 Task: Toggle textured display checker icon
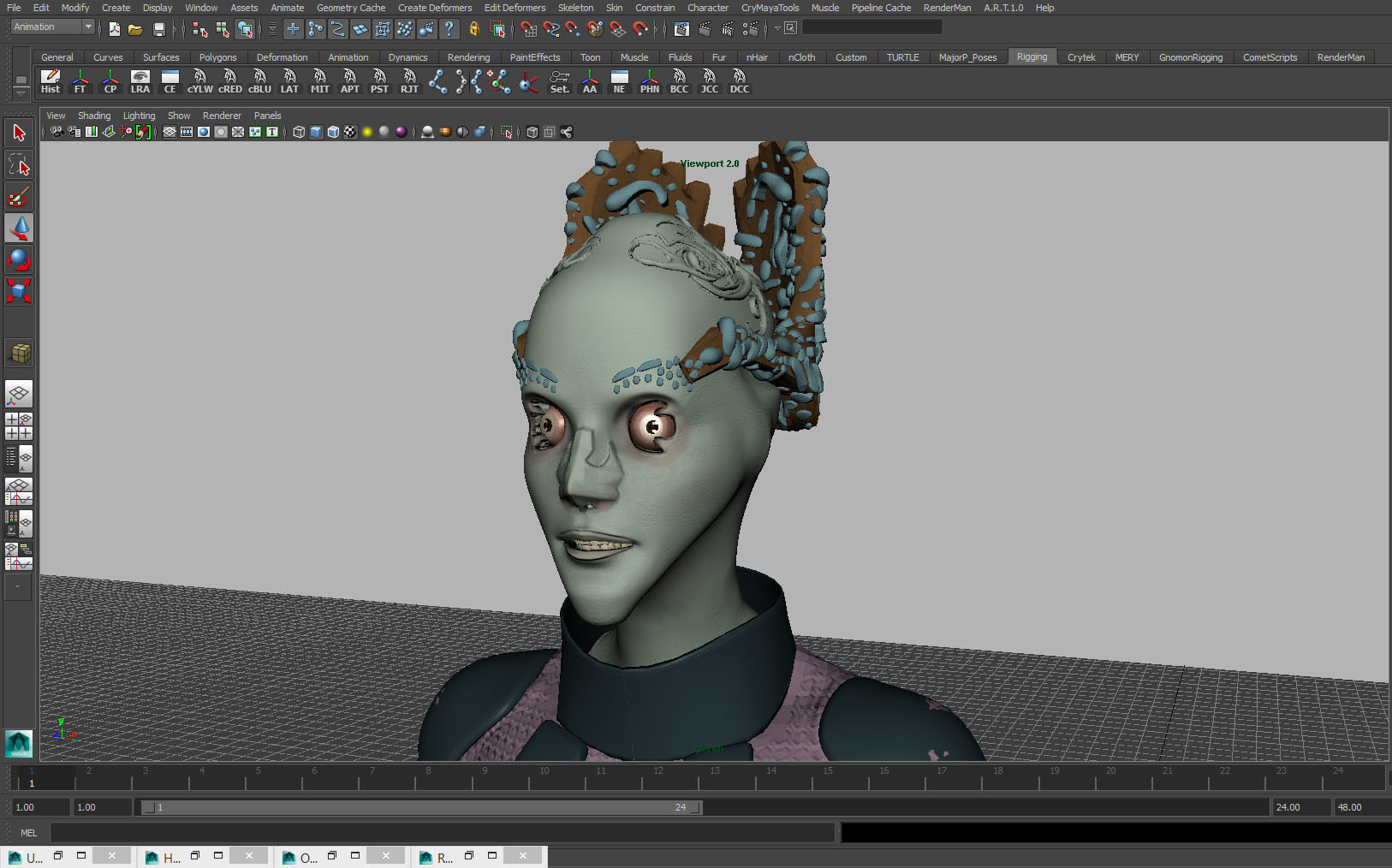point(350,132)
